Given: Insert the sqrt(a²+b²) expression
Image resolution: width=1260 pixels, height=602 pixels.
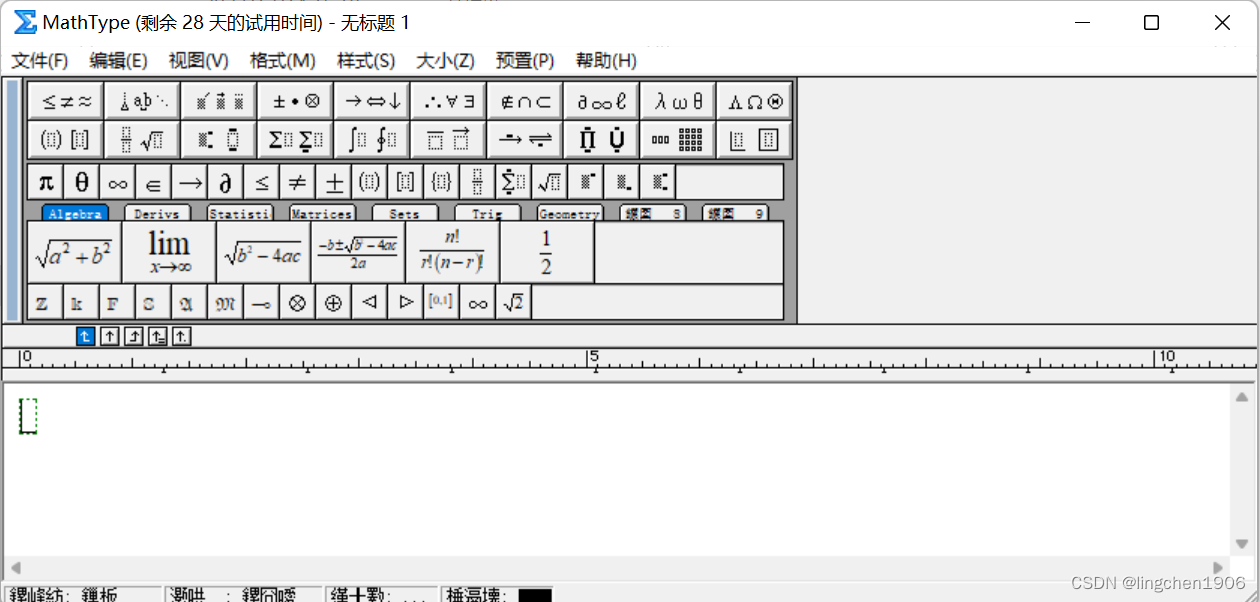Looking at the screenshot, I should [74, 252].
